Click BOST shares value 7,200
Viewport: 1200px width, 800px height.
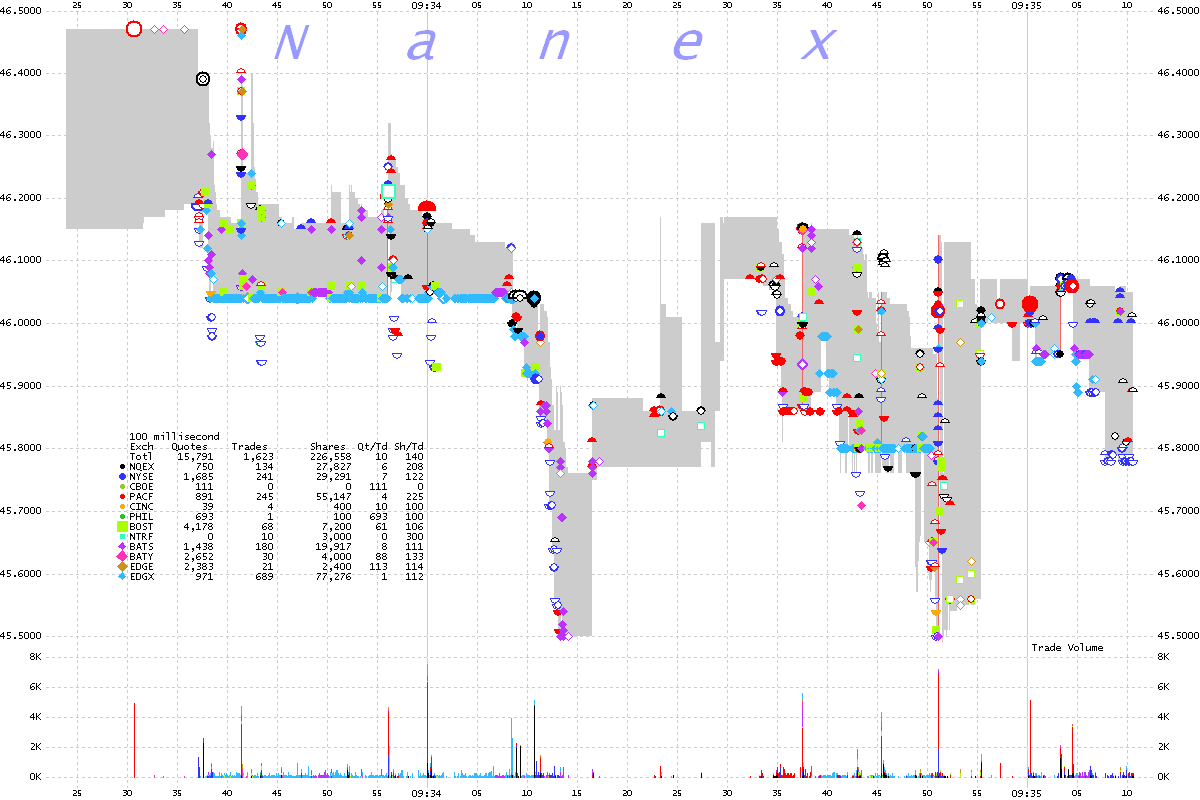337,525
